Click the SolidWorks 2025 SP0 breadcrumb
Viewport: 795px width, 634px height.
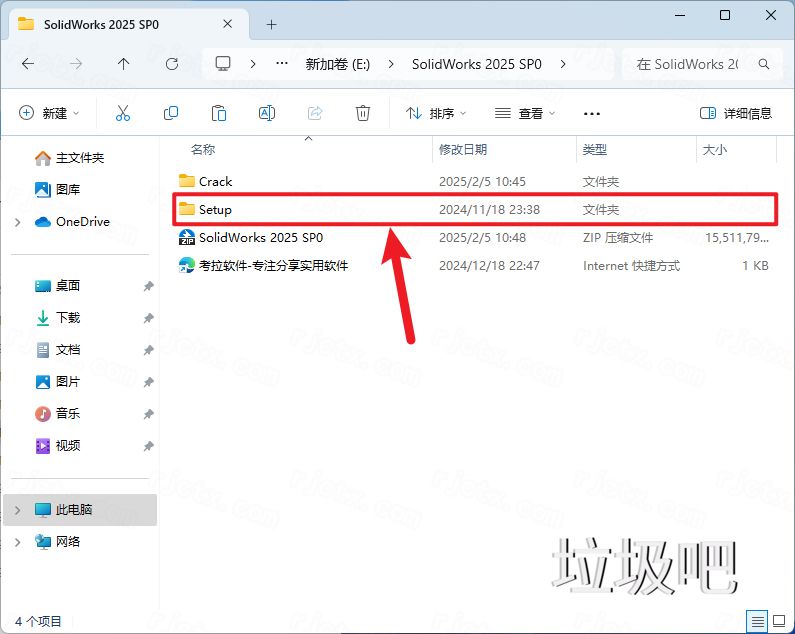(477, 64)
